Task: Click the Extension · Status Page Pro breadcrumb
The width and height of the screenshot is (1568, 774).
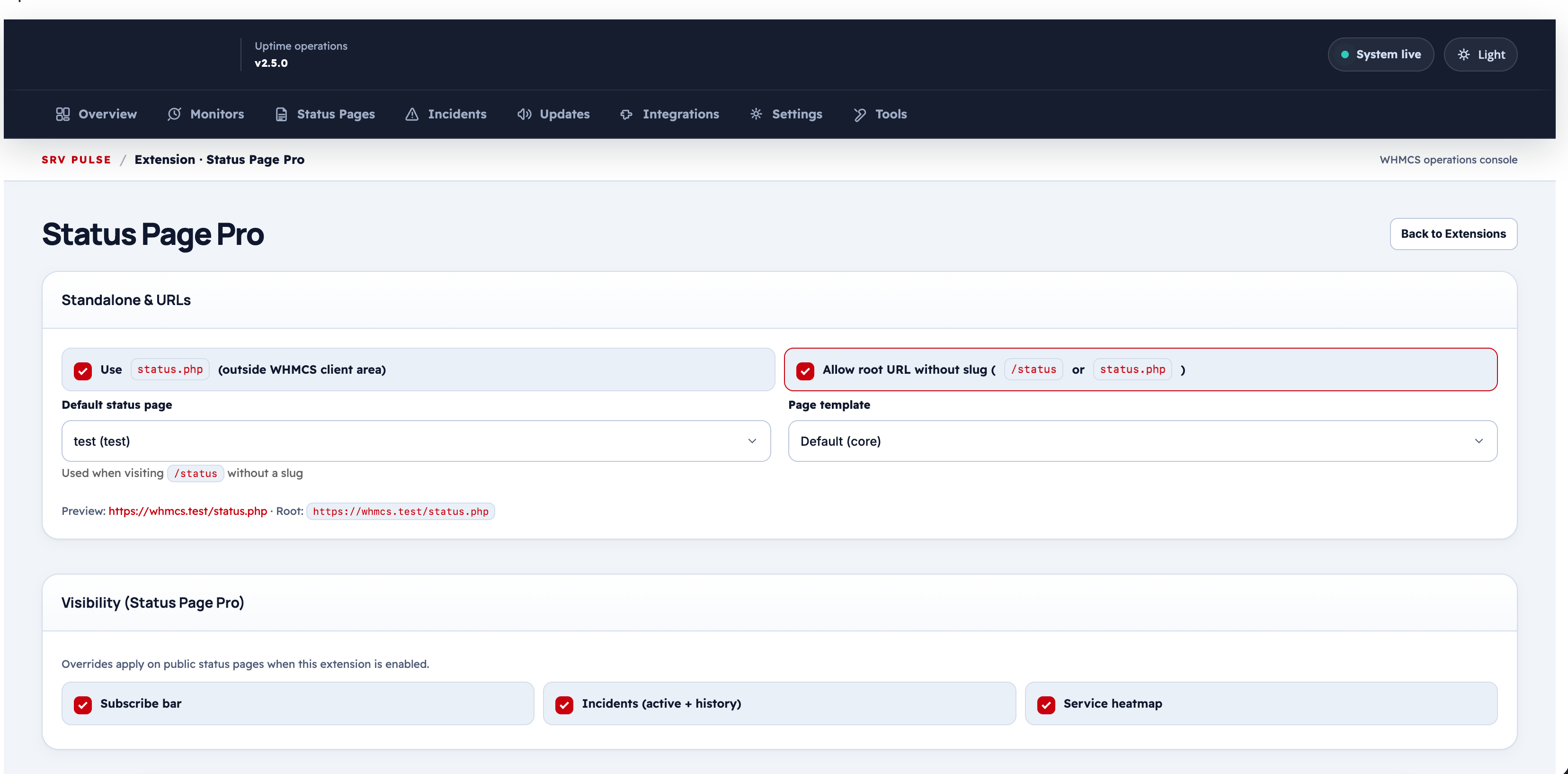Action: pos(219,160)
